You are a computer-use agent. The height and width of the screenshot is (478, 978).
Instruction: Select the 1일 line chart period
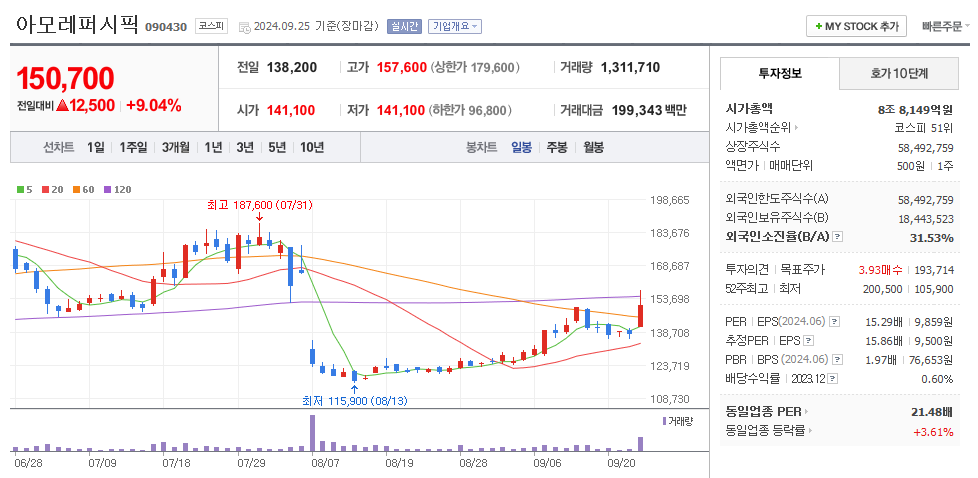click(x=95, y=148)
